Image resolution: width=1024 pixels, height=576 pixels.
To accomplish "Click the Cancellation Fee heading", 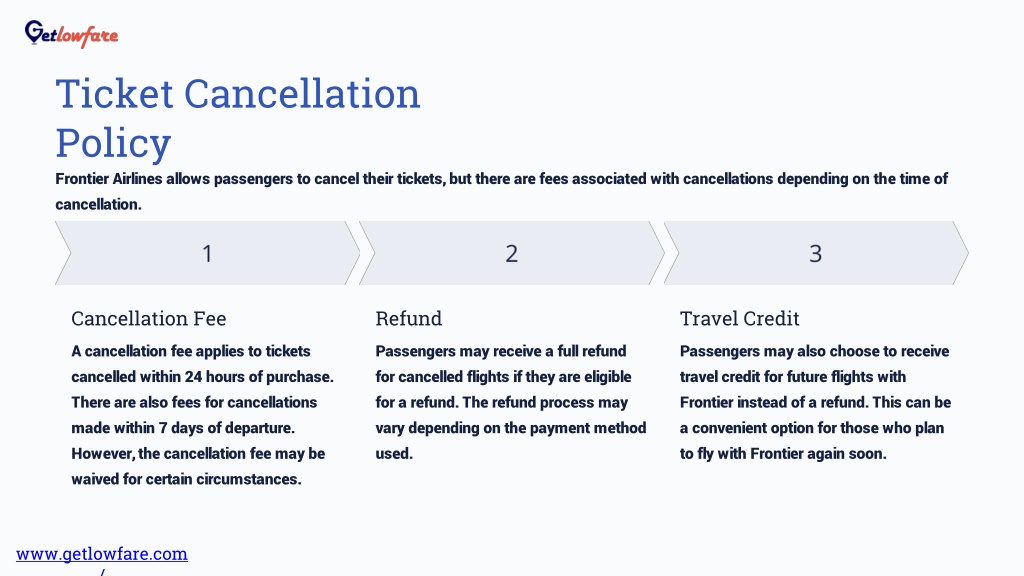I will click(149, 318).
